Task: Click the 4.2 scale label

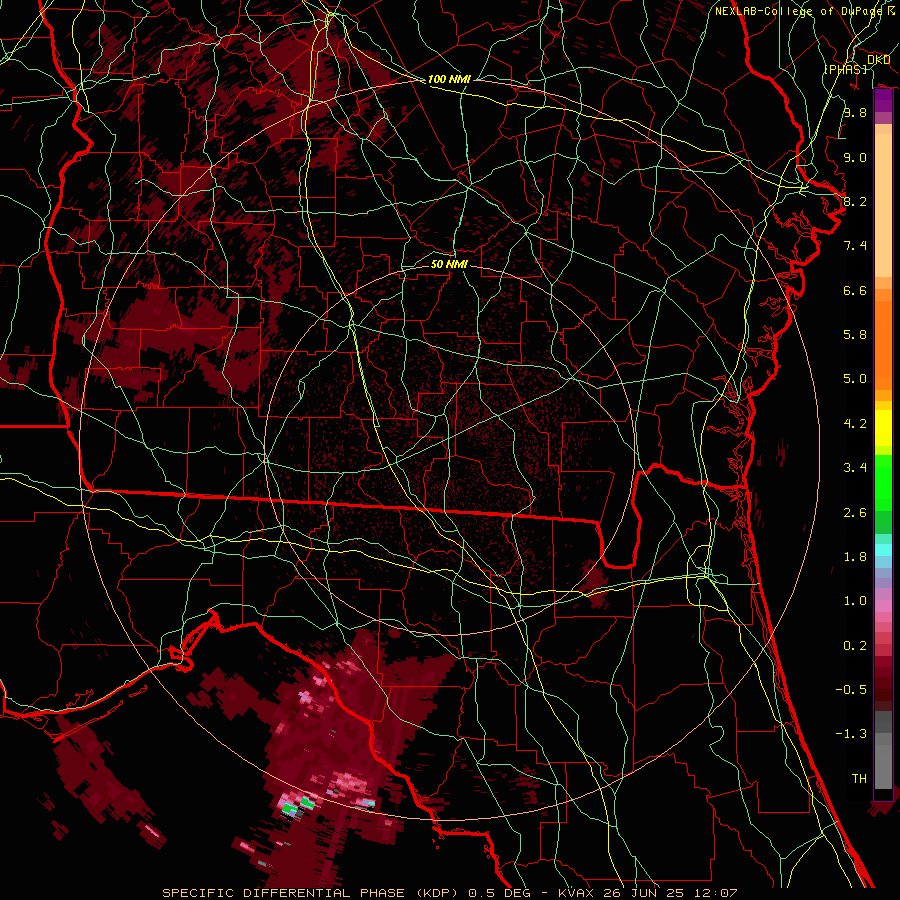Action: click(855, 424)
